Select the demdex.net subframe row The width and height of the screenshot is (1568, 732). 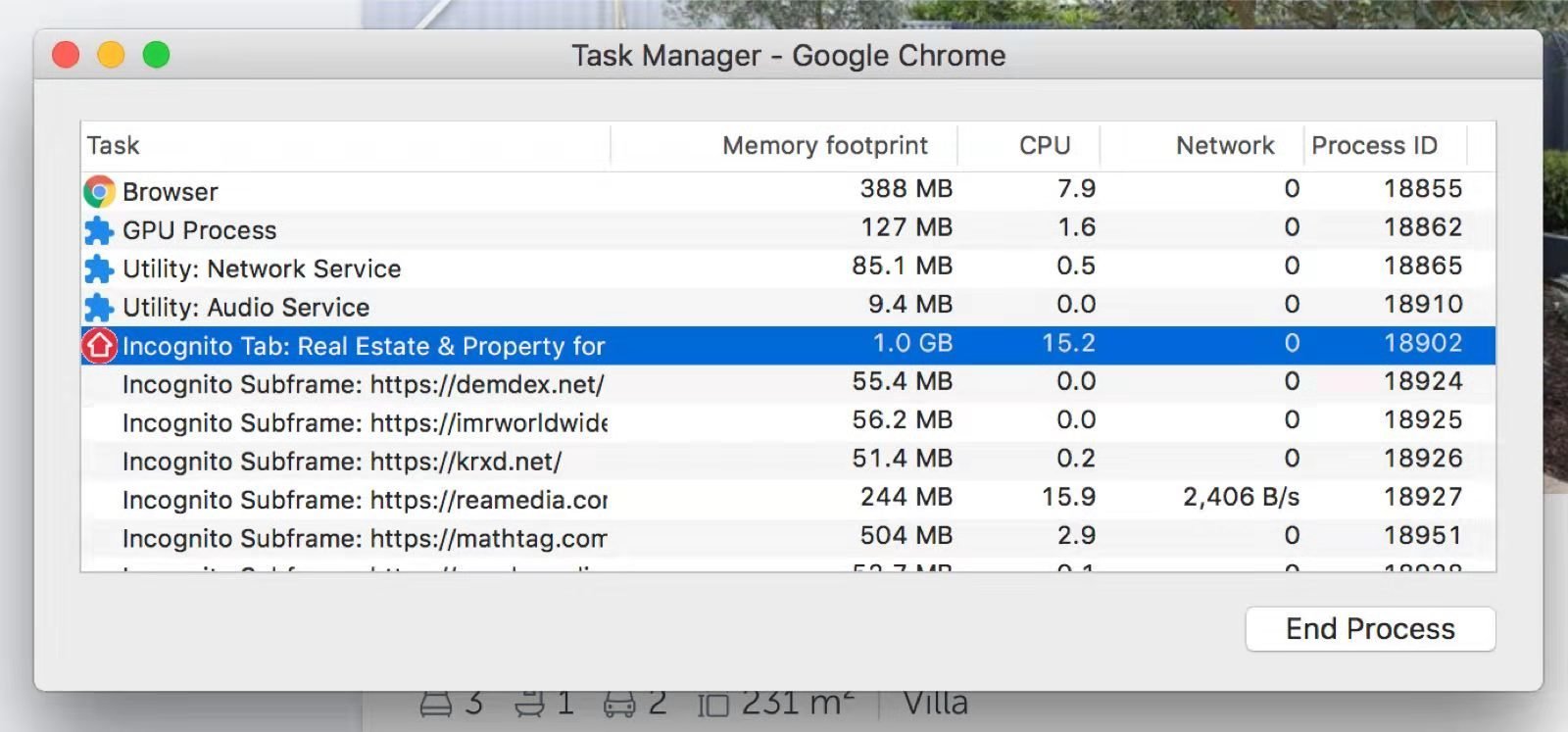tap(788, 383)
